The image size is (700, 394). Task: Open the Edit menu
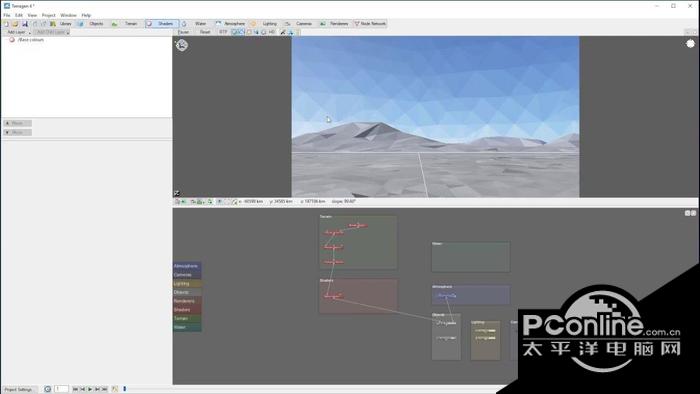(x=19, y=15)
